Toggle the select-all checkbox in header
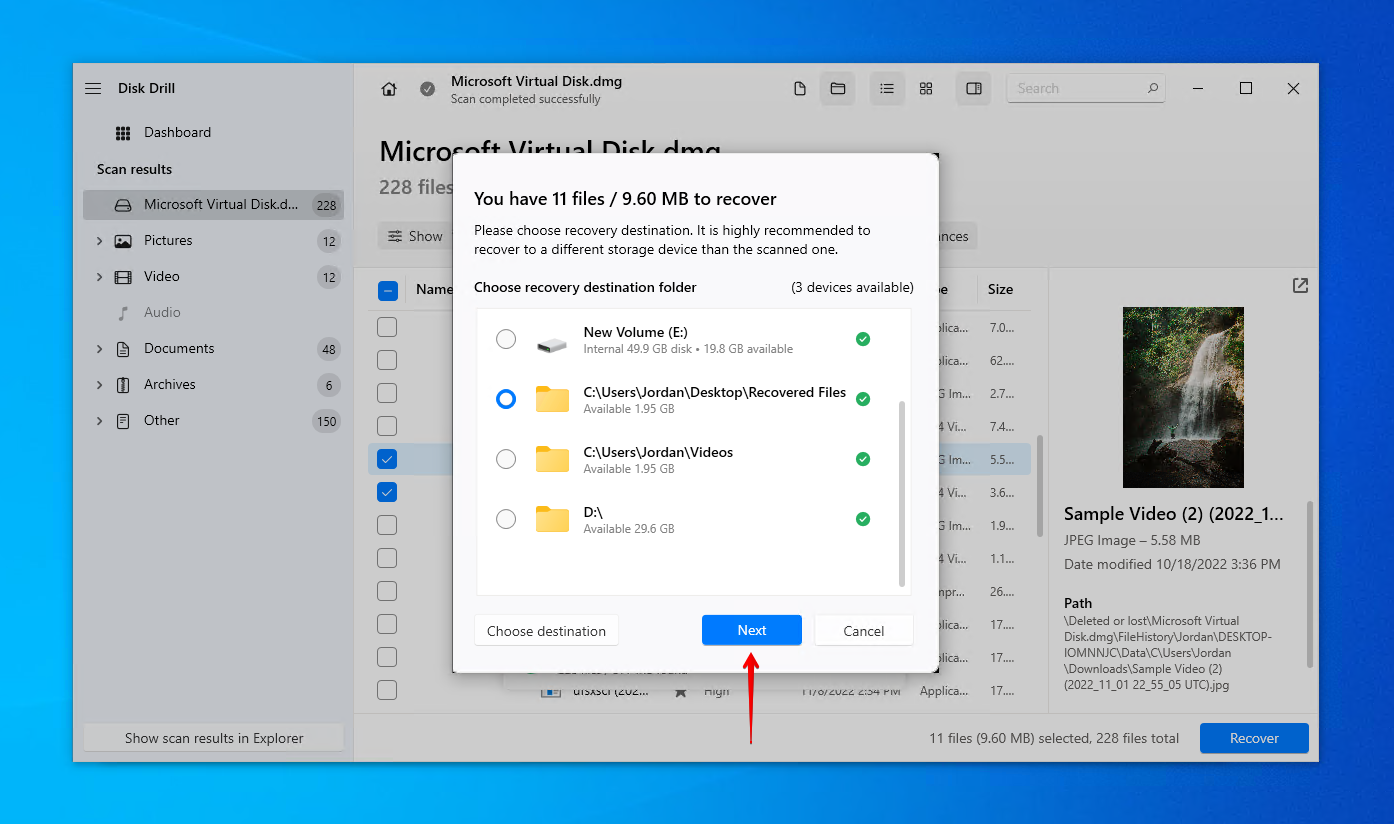Image resolution: width=1394 pixels, height=824 pixels. point(388,291)
